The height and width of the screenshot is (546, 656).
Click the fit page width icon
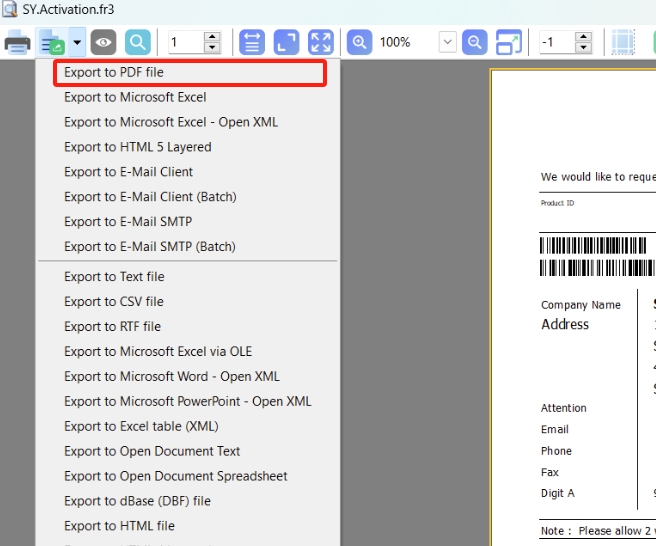coord(252,42)
